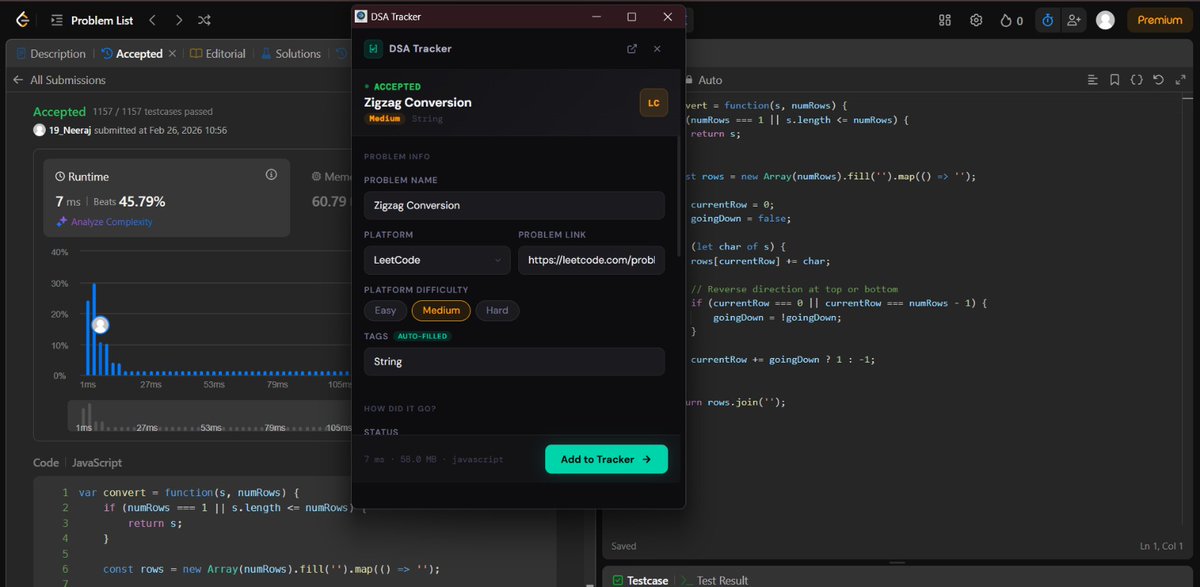Screen dimensions: 1200x587
Task: Switch to the Solutions tab
Action: (x=291, y=54)
